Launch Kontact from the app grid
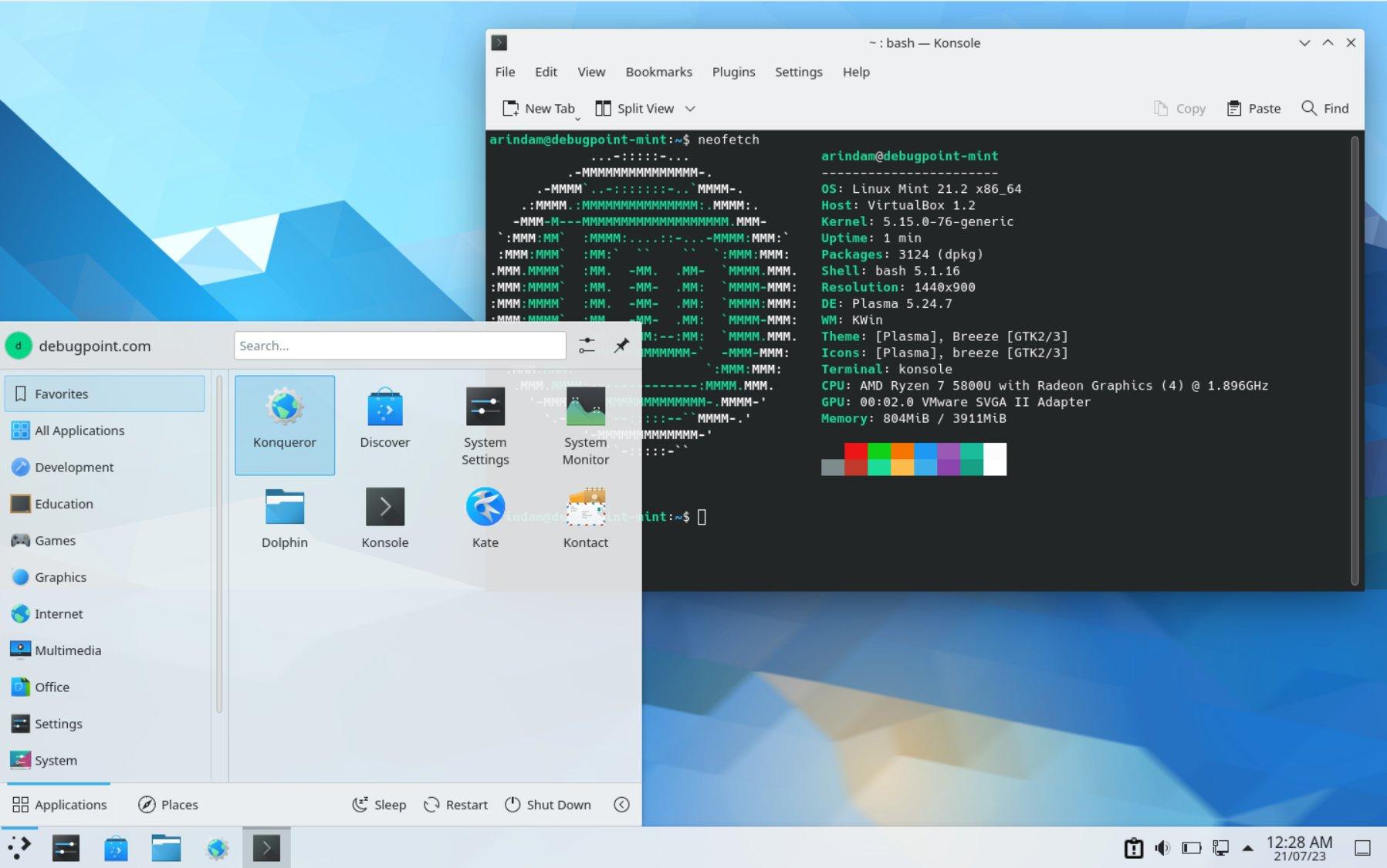1387x868 pixels. click(585, 517)
